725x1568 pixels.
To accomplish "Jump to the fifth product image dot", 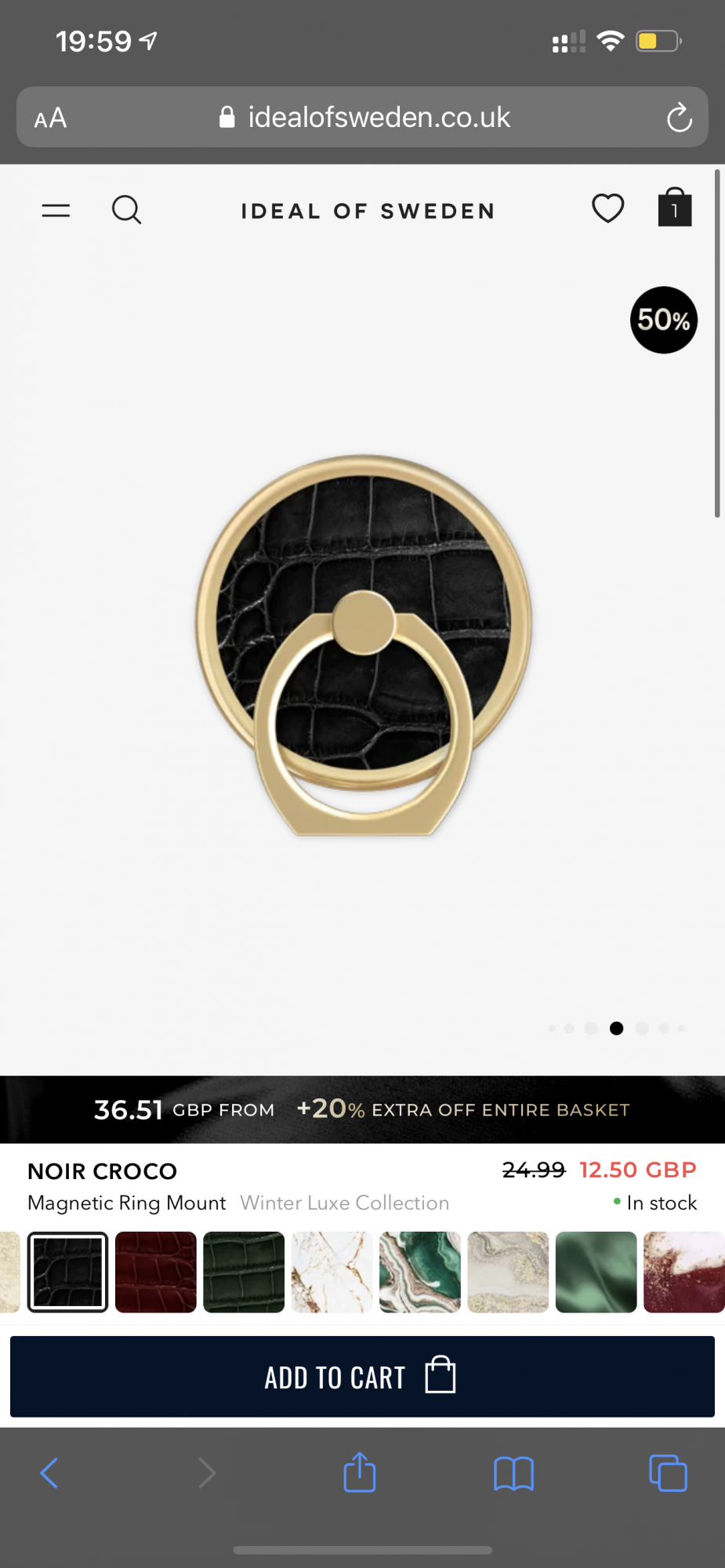I will pyautogui.click(x=642, y=1028).
